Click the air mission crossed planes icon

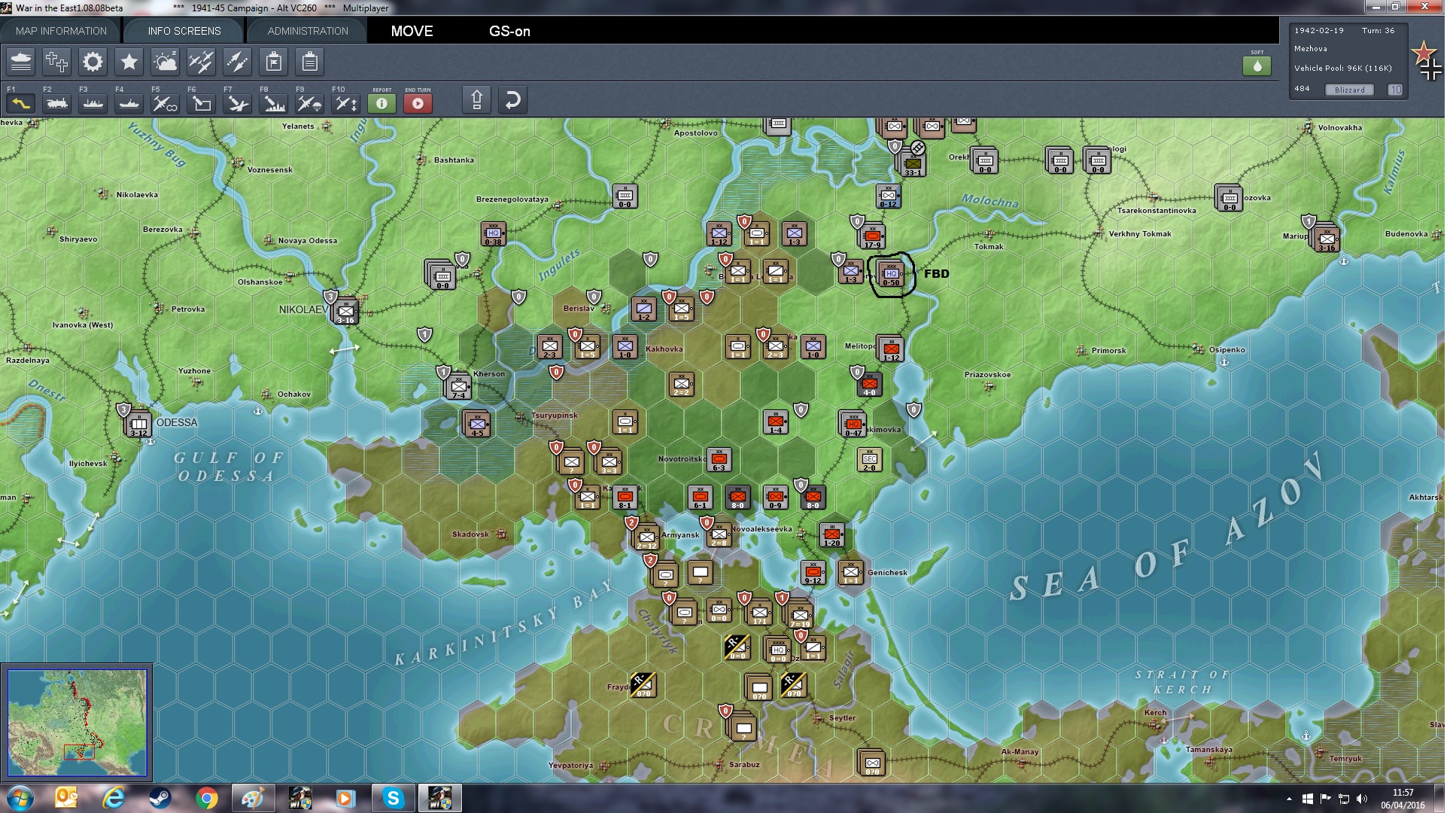(x=201, y=62)
